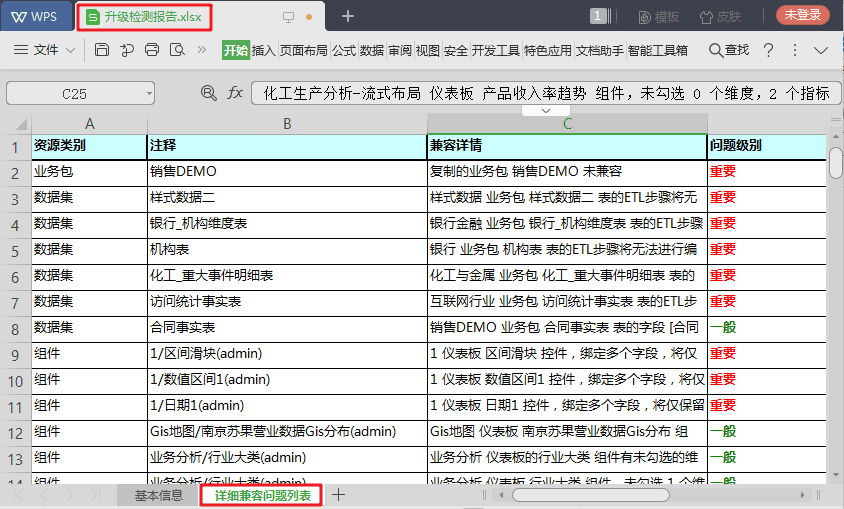Viewport: 844px width, 509px height.
Task: Click the horizontal scrollbar thumb
Action: (591, 495)
